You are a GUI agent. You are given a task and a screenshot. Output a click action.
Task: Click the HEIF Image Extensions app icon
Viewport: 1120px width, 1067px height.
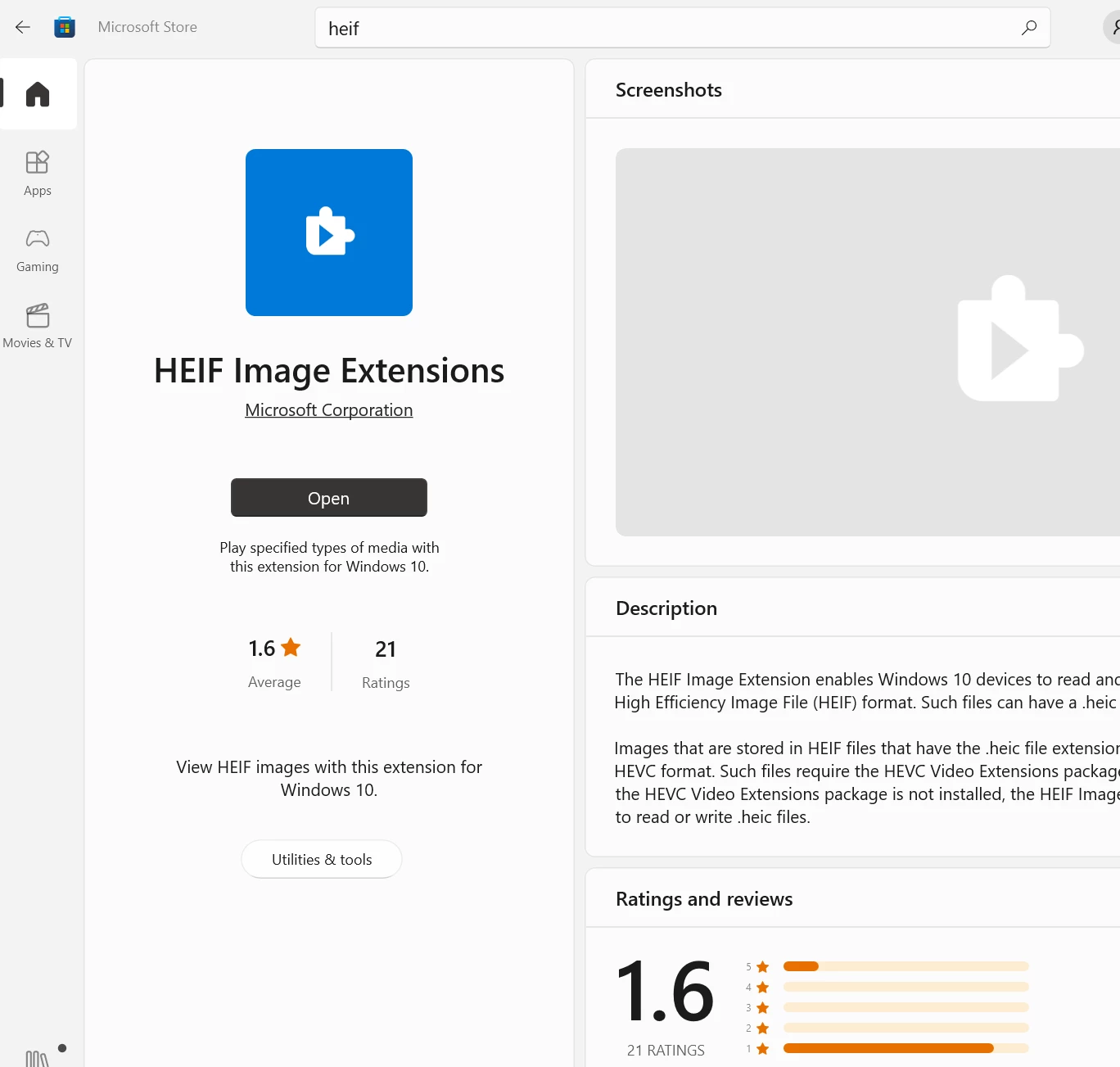[x=329, y=233]
